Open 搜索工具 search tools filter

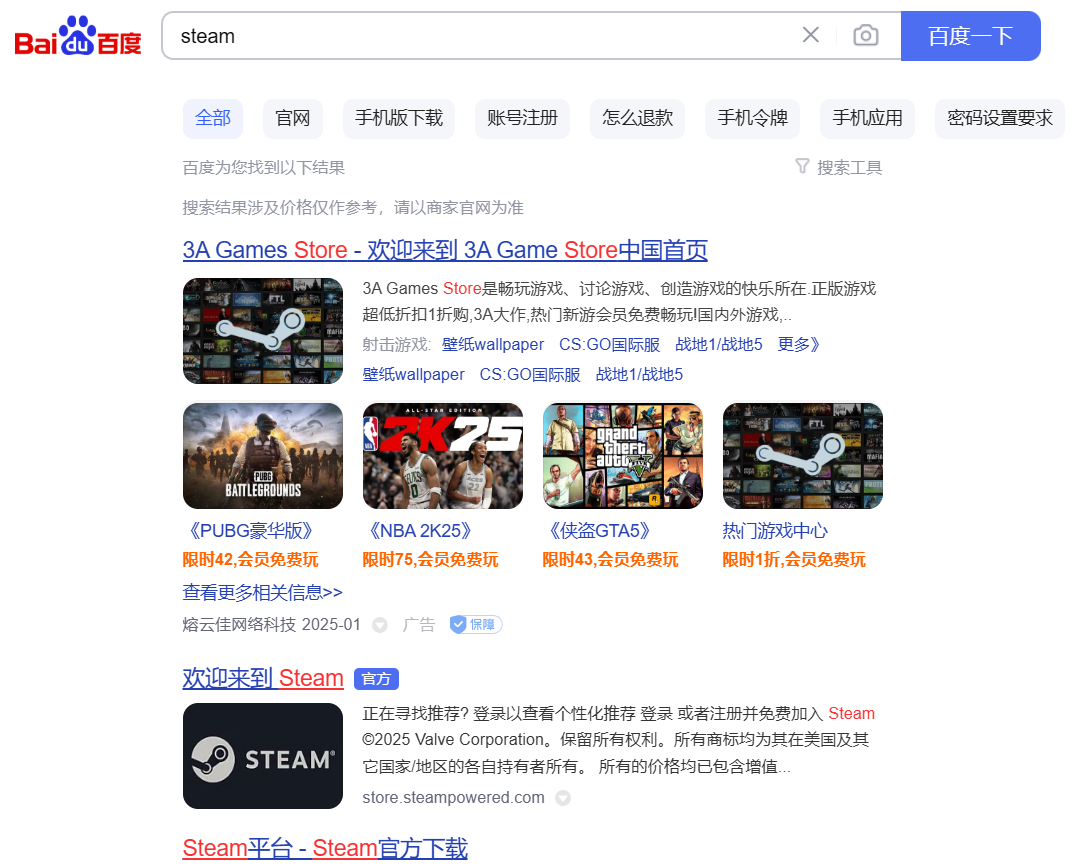point(839,167)
